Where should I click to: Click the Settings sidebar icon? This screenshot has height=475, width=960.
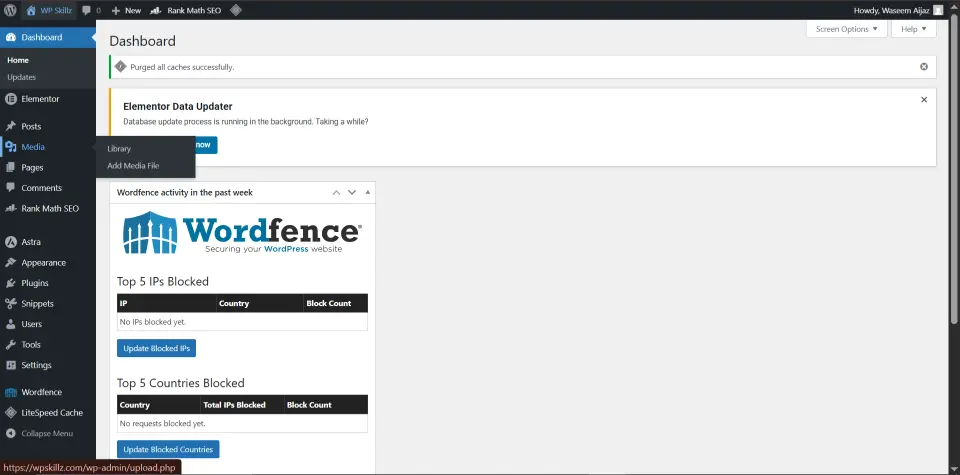(10, 365)
